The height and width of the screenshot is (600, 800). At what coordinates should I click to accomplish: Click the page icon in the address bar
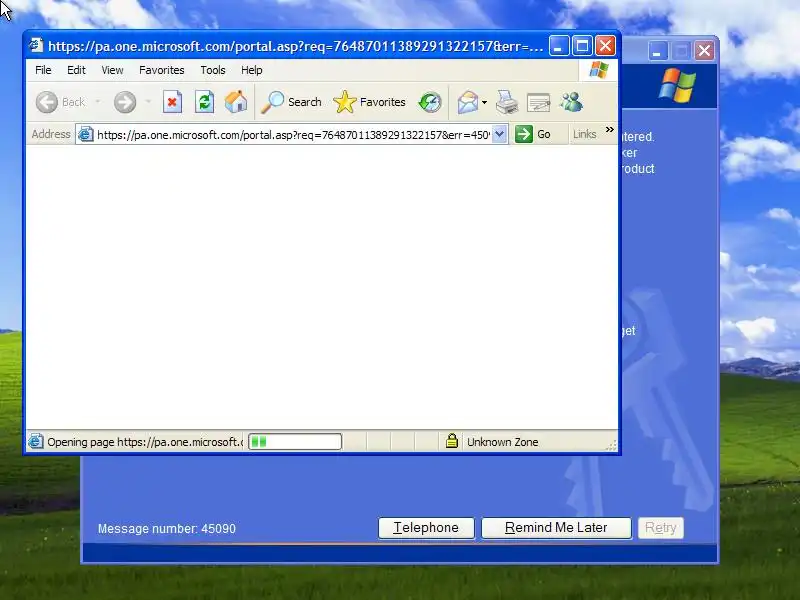click(86, 134)
